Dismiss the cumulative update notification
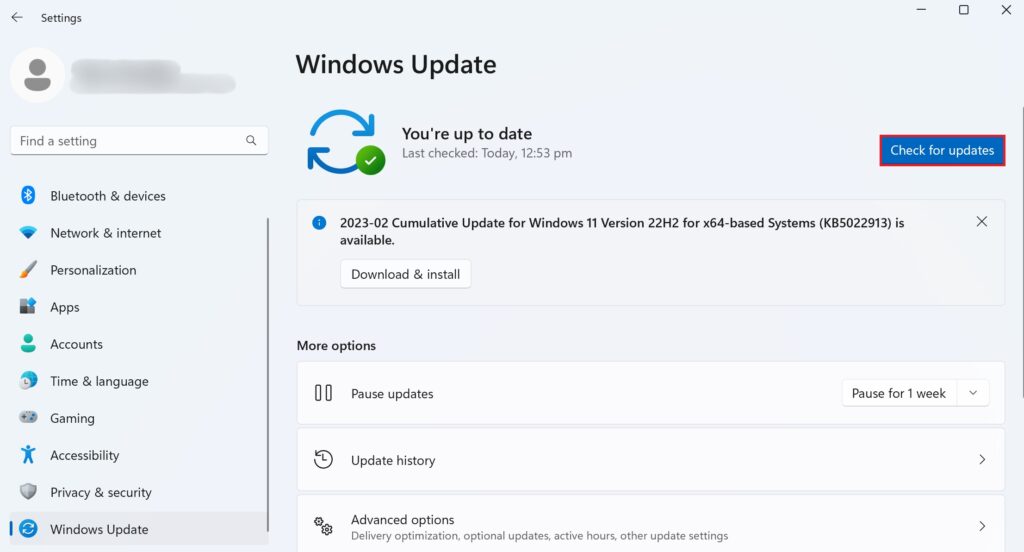Viewport: 1024px width, 552px height. coord(982,221)
